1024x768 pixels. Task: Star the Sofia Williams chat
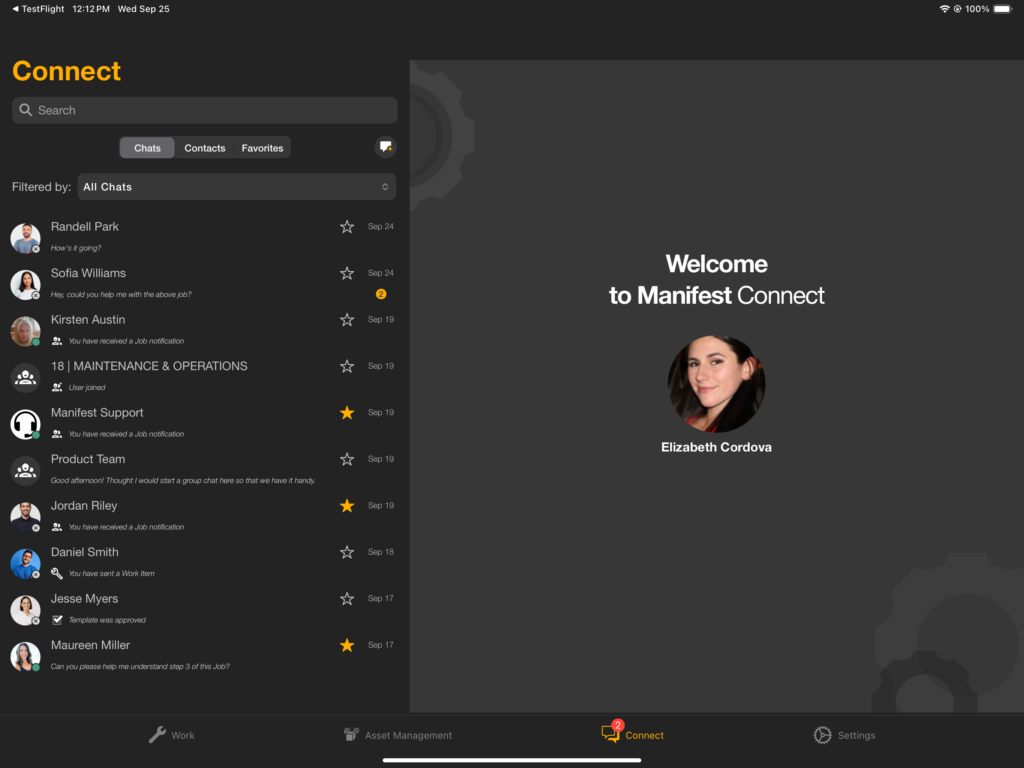click(347, 273)
